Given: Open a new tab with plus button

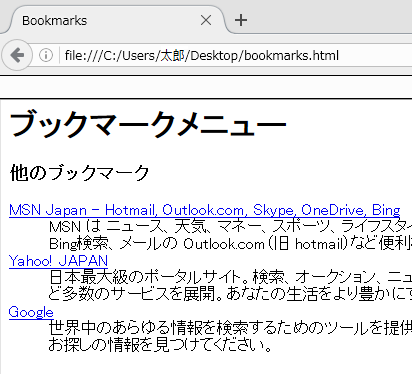Looking at the screenshot, I should (241, 21).
